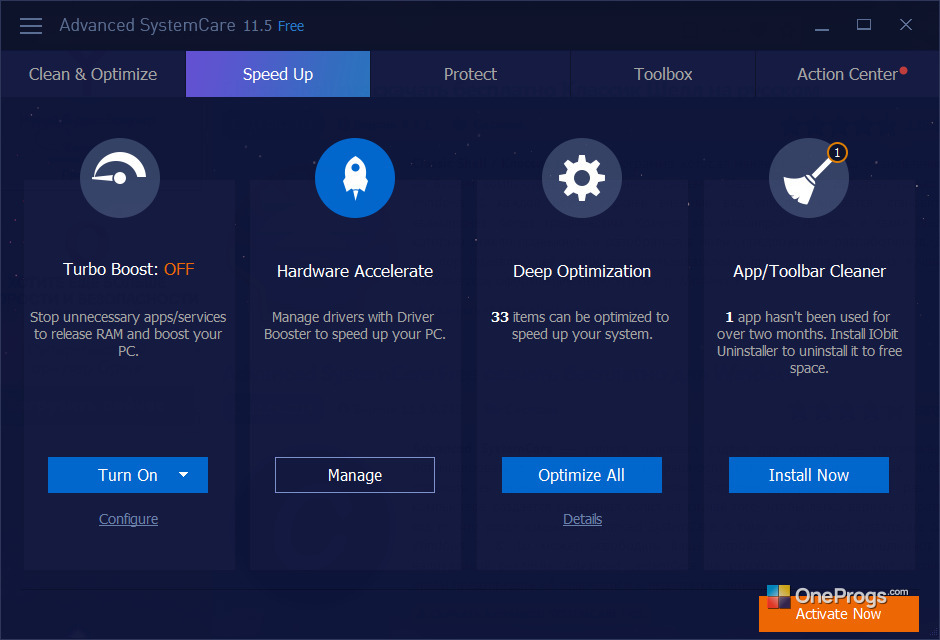Open the Configure link under Turbo Boost
This screenshot has height=640, width=940.
[x=128, y=519]
